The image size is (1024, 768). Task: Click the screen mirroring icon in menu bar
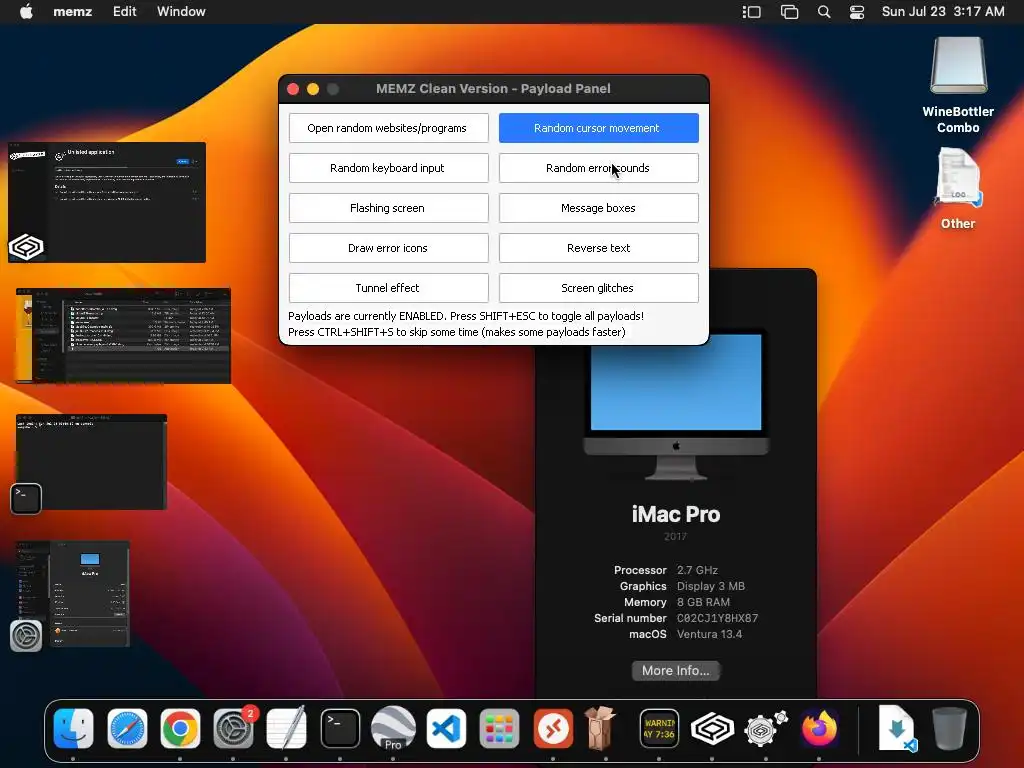[x=790, y=12]
